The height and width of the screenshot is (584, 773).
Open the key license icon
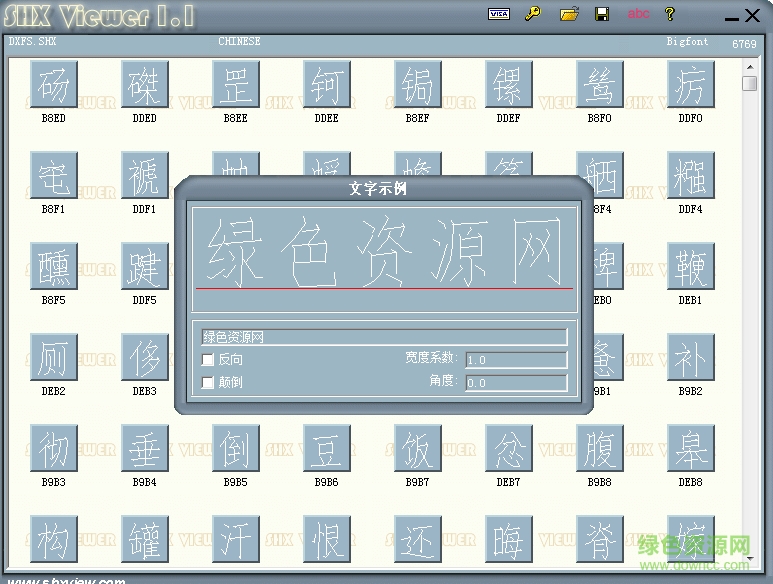[533, 13]
